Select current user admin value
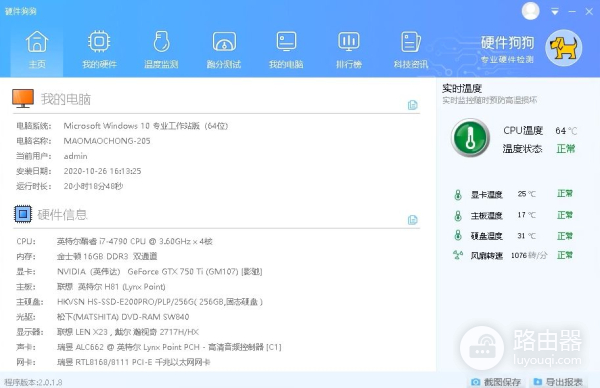The height and width of the screenshot is (388, 600). [x=75, y=156]
